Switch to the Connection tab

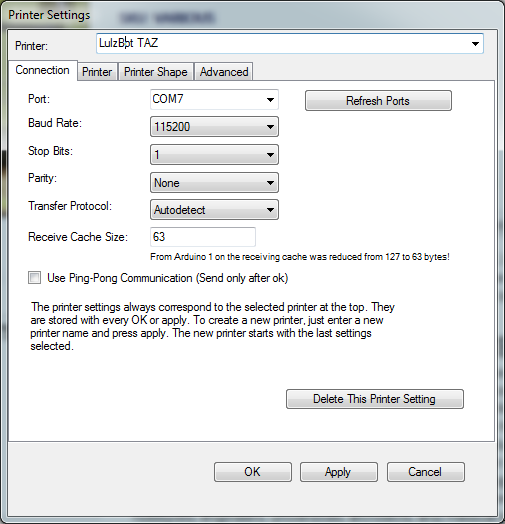click(x=42, y=71)
